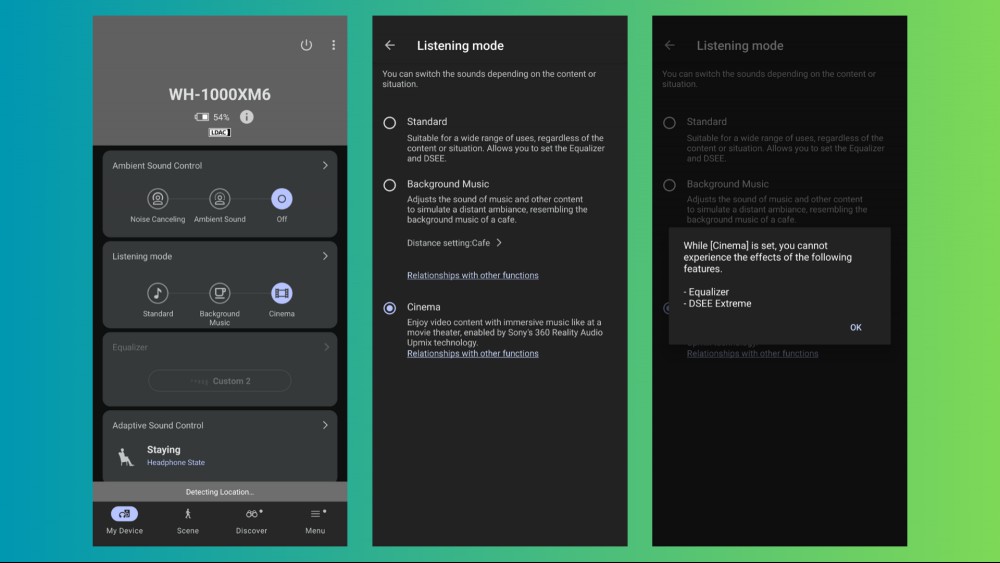This screenshot has width=1000, height=563.
Task: Select the Ambient Sound icon
Action: 219,199
